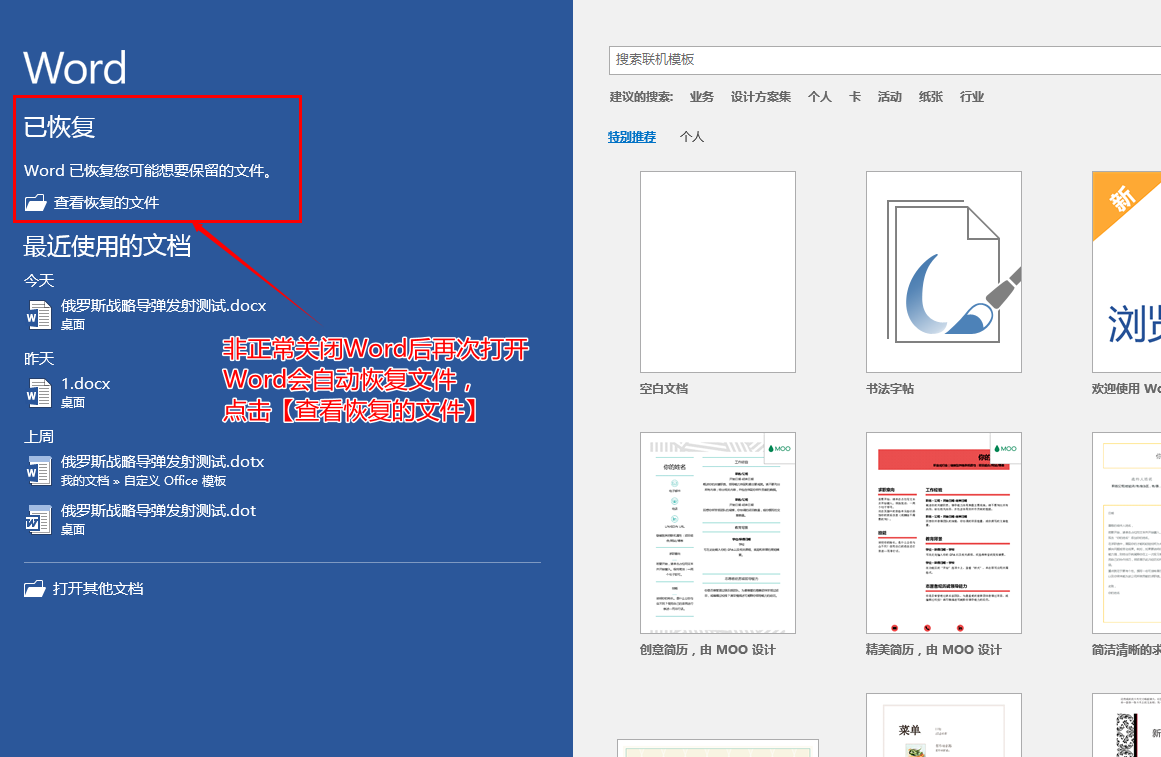This screenshot has height=757, width=1161.
Task: Select the 空白文档 blank document thumbnail
Action: tap(717, 272)
